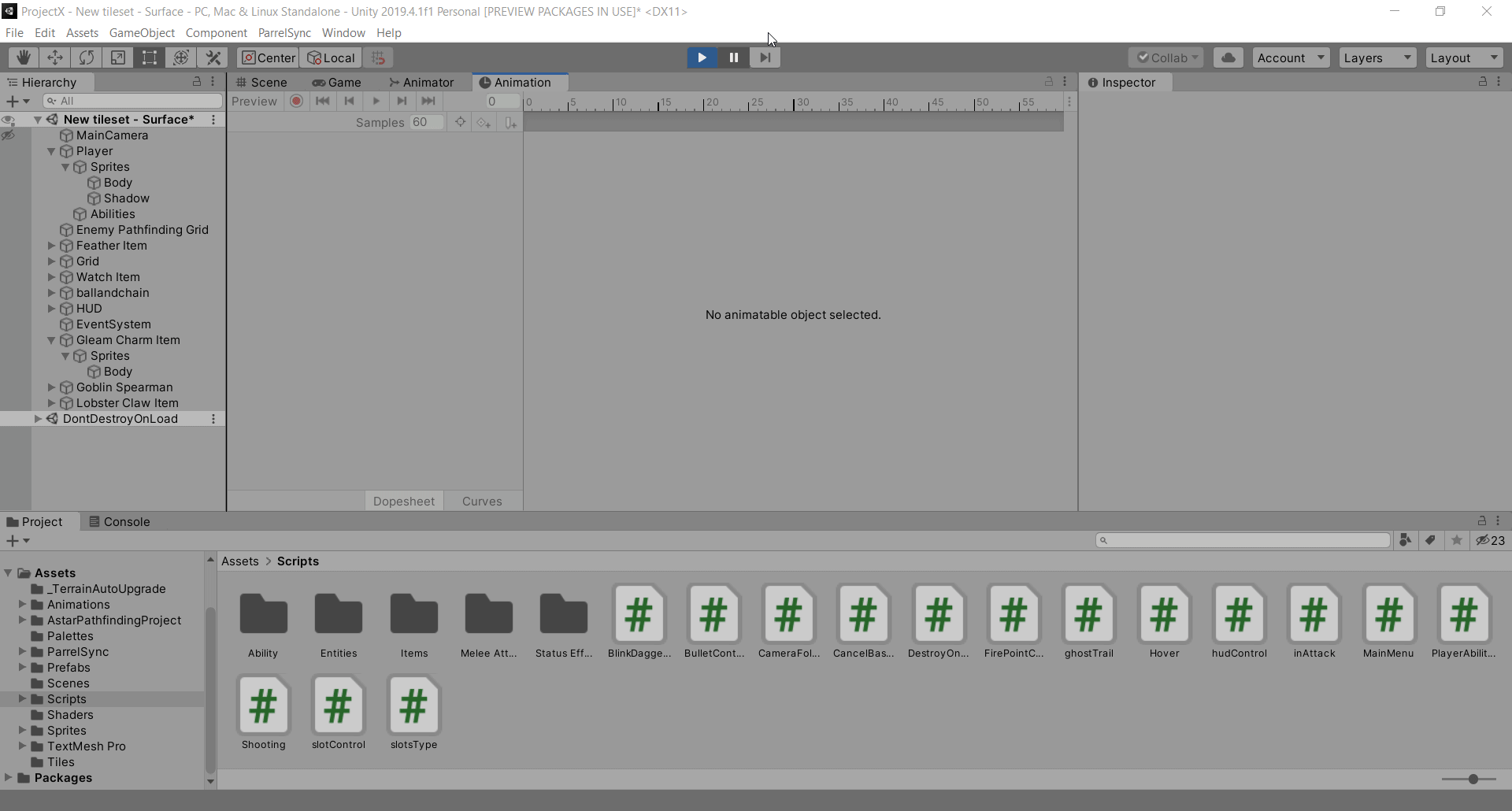Click the add keyframe icon
This screenshot has width=1512, height=811.
click(484, 122)
